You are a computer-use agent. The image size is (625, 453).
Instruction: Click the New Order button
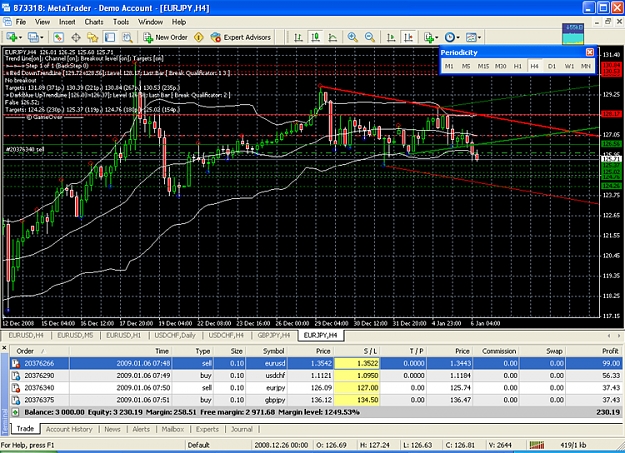point(165,37)
